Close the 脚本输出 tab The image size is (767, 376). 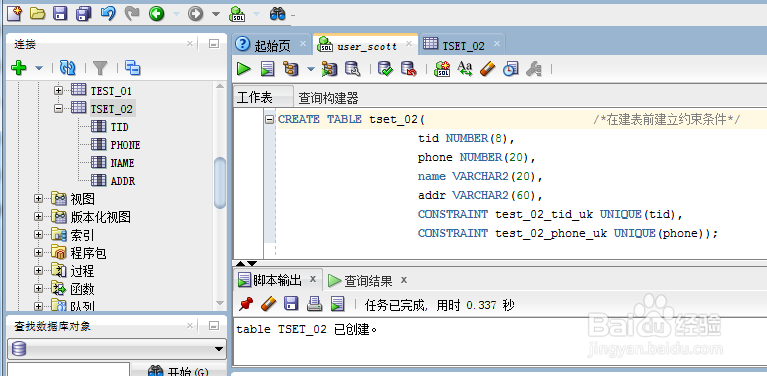click(313, 280)
